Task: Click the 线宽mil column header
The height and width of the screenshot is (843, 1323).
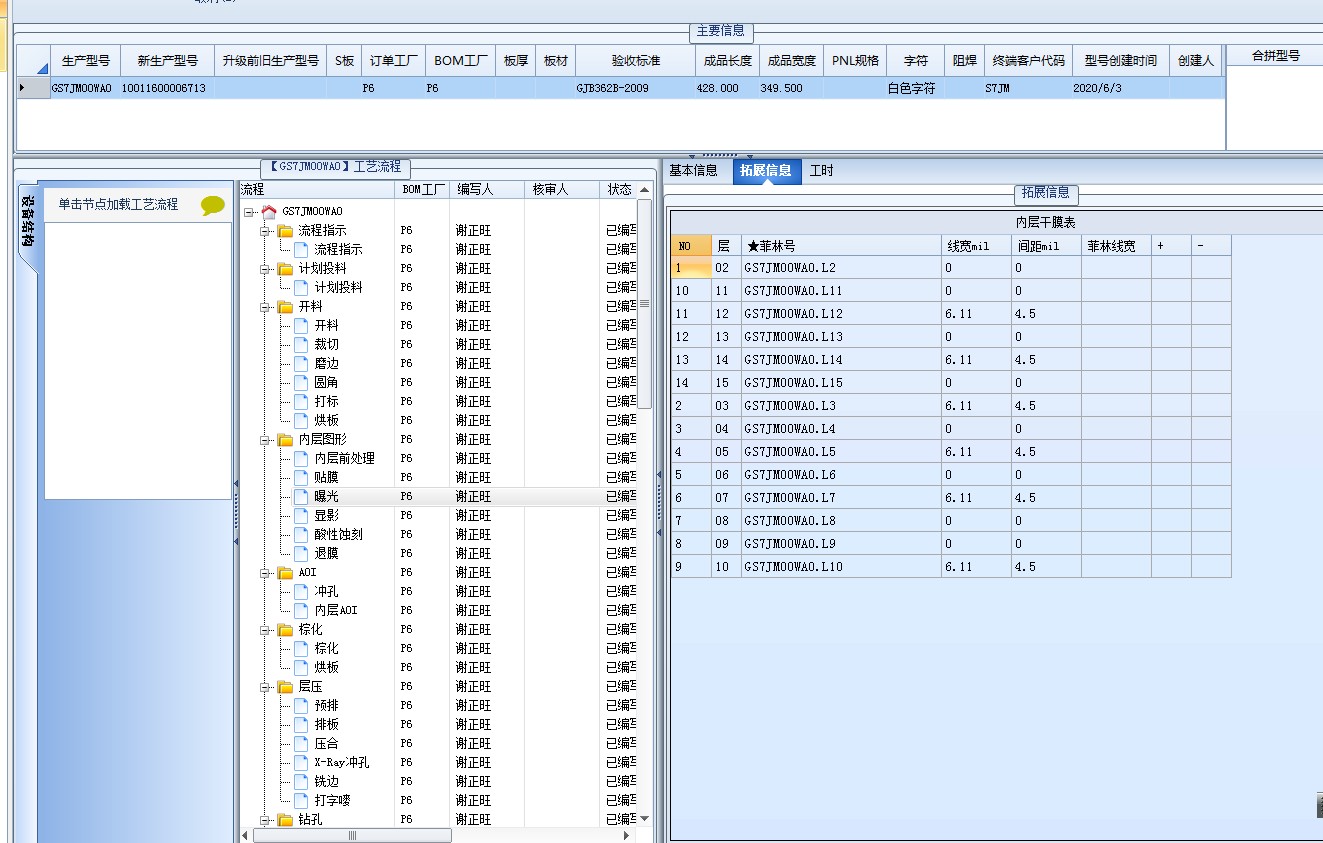Action: coord(976,246)
